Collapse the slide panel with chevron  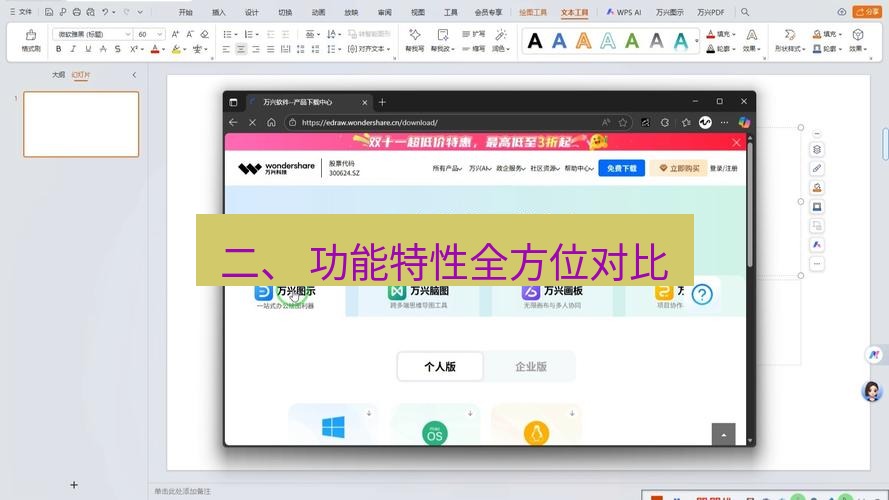tap(134, 75)
